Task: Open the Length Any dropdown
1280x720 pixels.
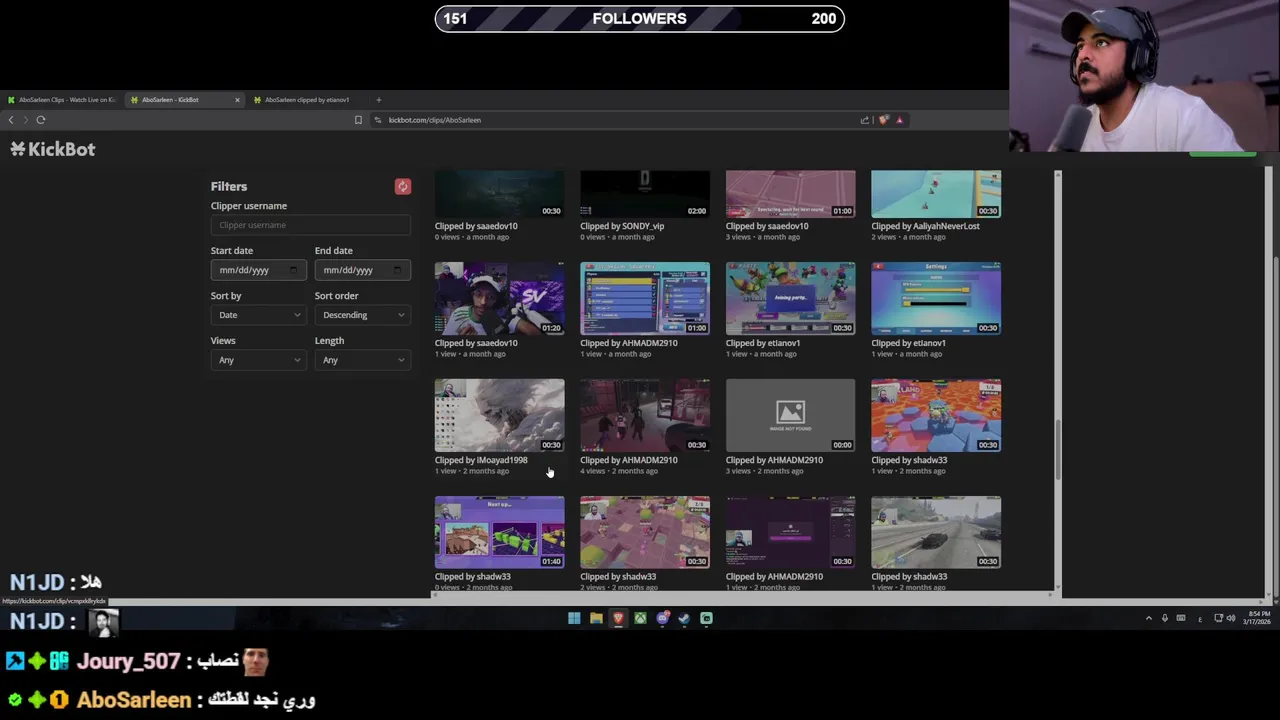Action: (362, 360)
